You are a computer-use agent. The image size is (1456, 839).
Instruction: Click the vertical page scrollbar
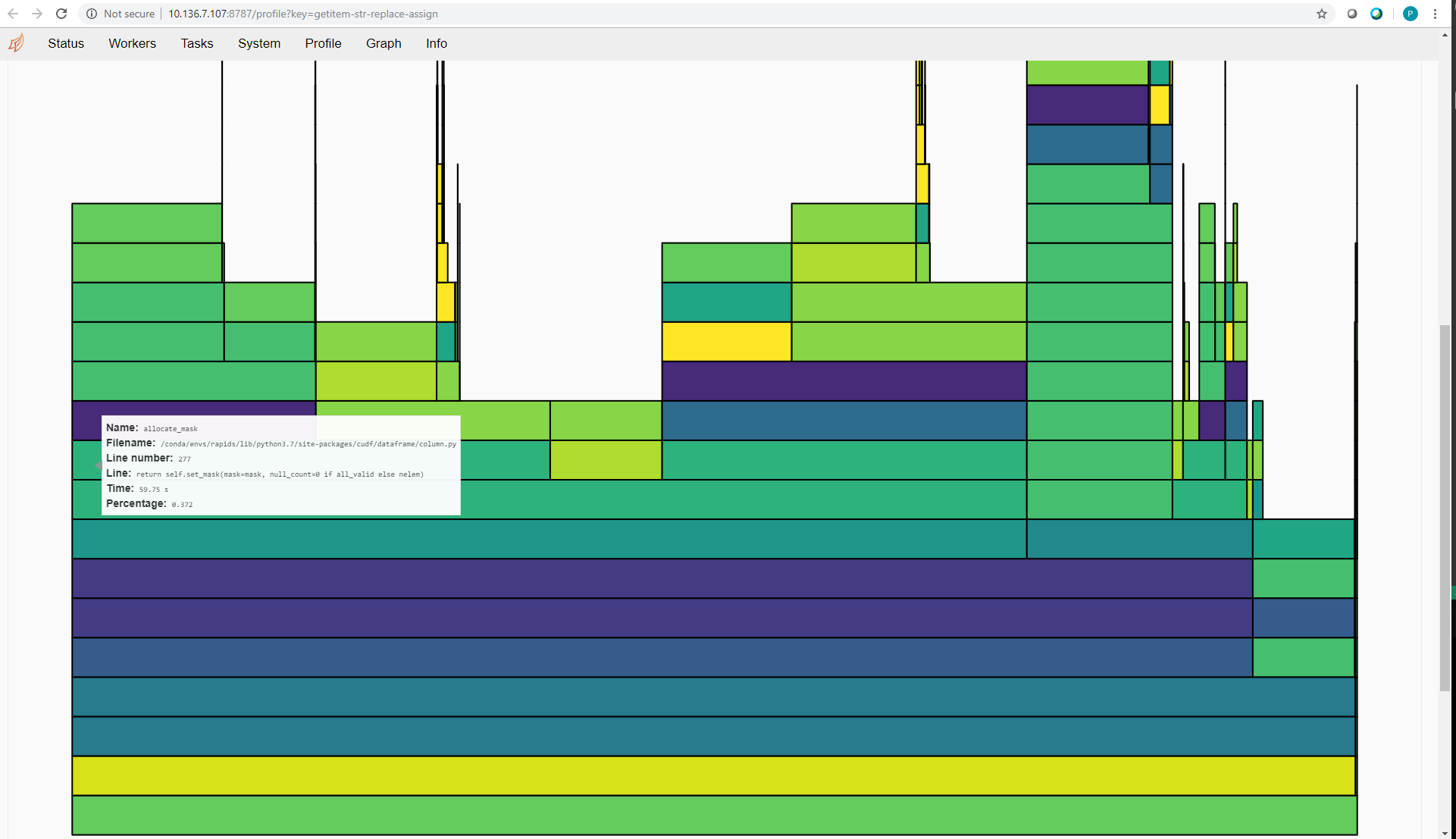click(1442, 508)
